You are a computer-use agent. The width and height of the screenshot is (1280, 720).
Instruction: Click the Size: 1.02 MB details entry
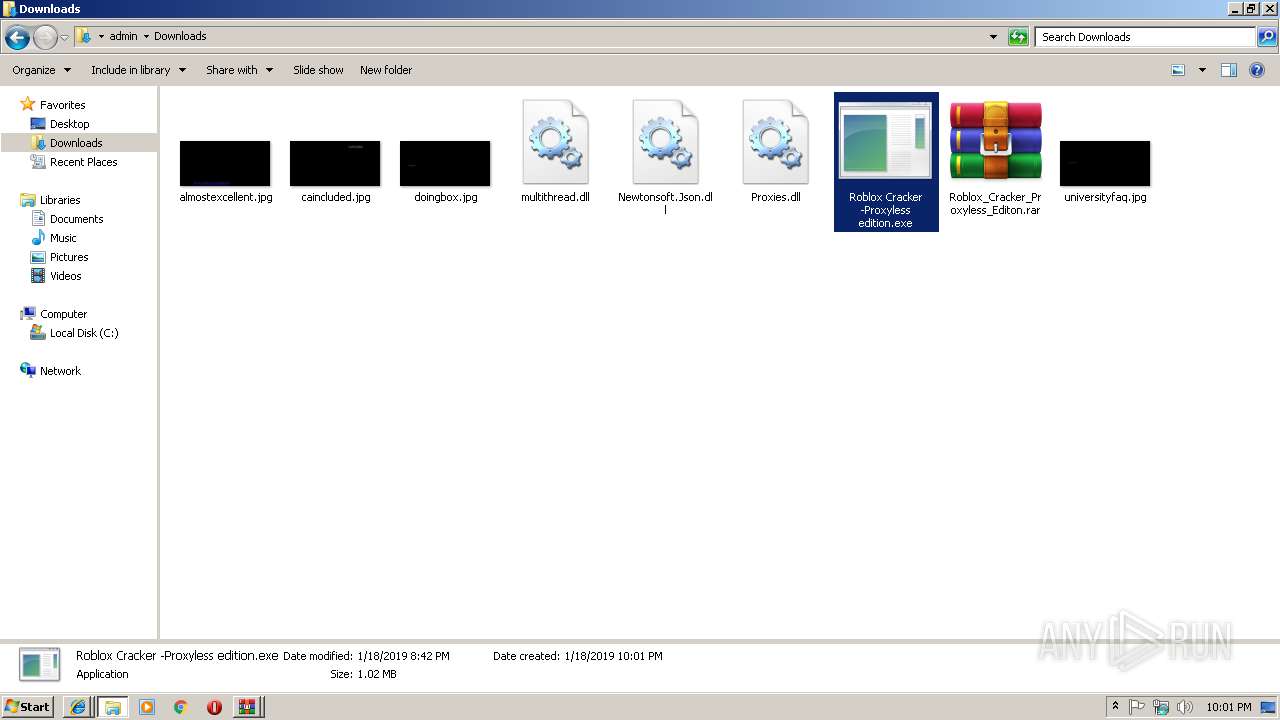tap(363, 674)
